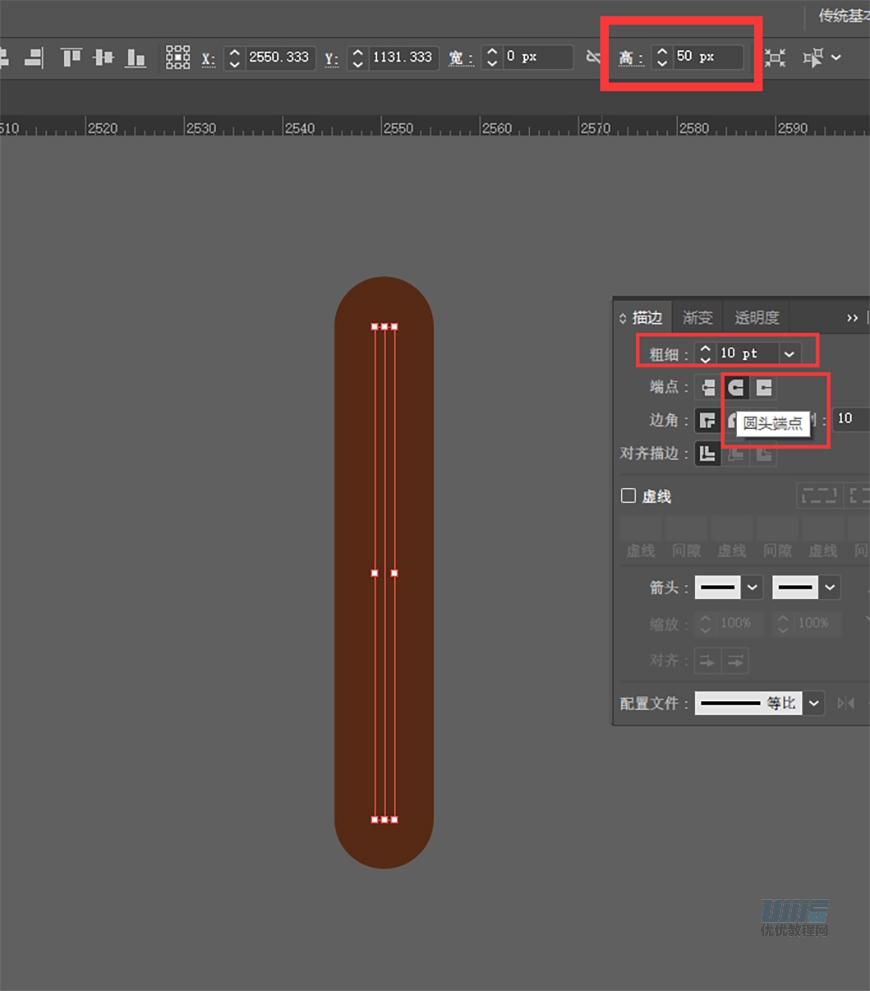Click the 高 height input field
This screenshot has width=870, height=991.
tap(707, 57)
